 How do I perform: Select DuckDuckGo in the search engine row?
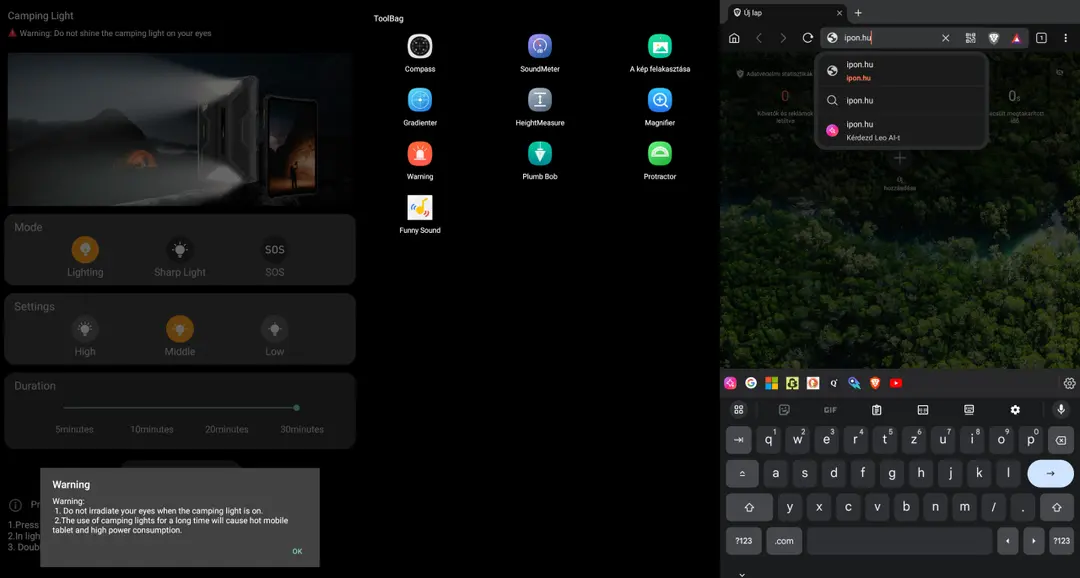[x=813, y=383]
